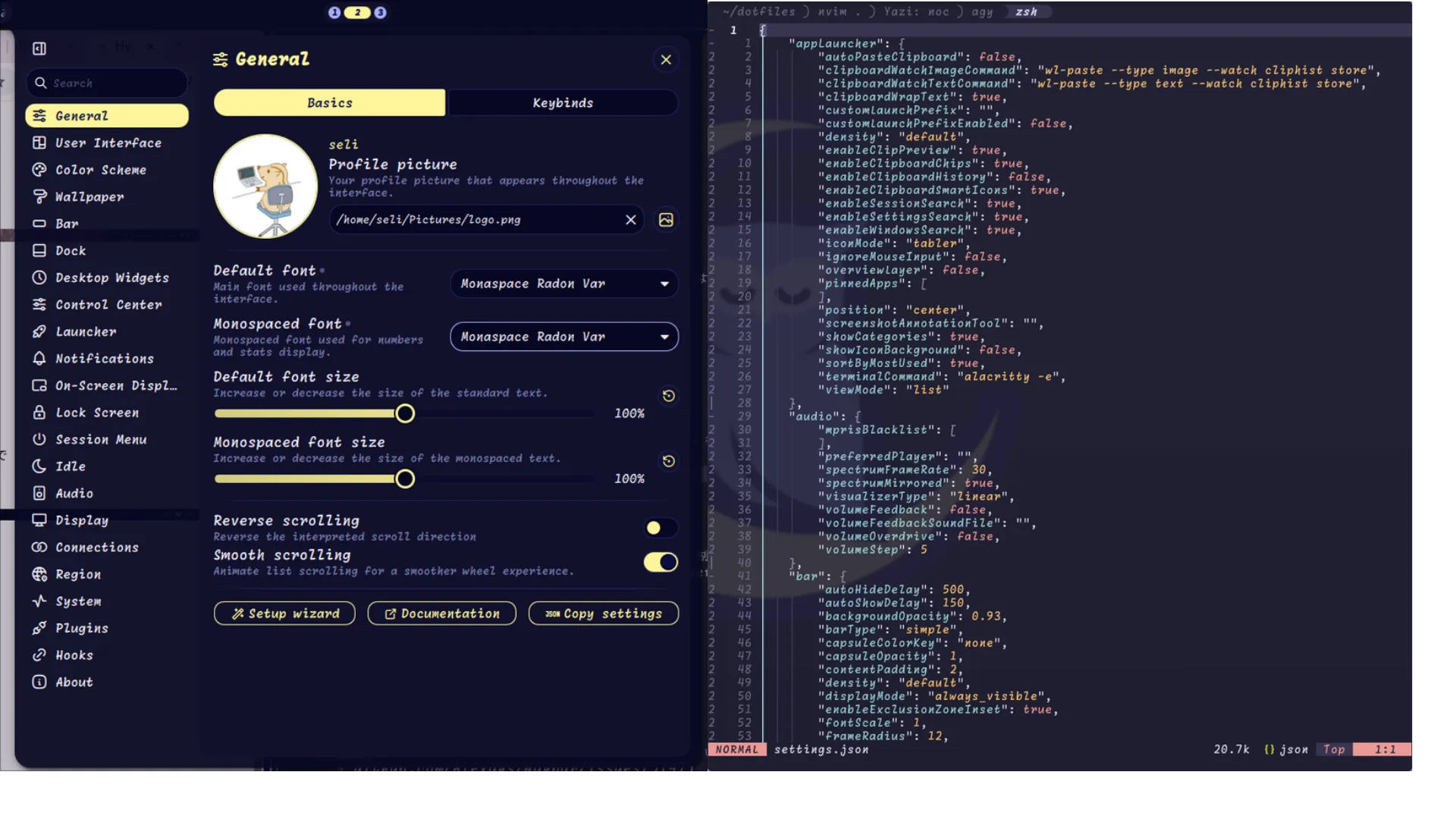This screenshot has width=1456, height=819.
Task: Click username seli label
Action: (344, 144)
